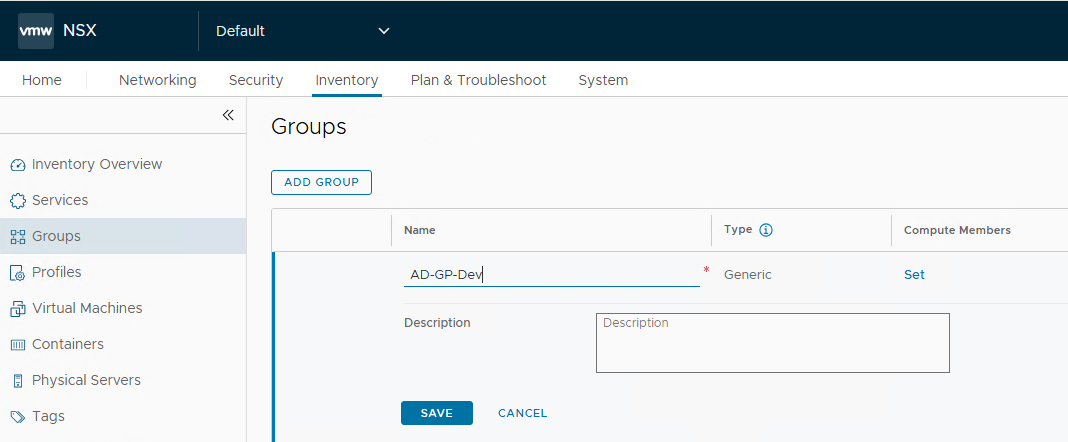The image size is (1068, 442).
Task: Save the new group
Action: pos(436,413)
